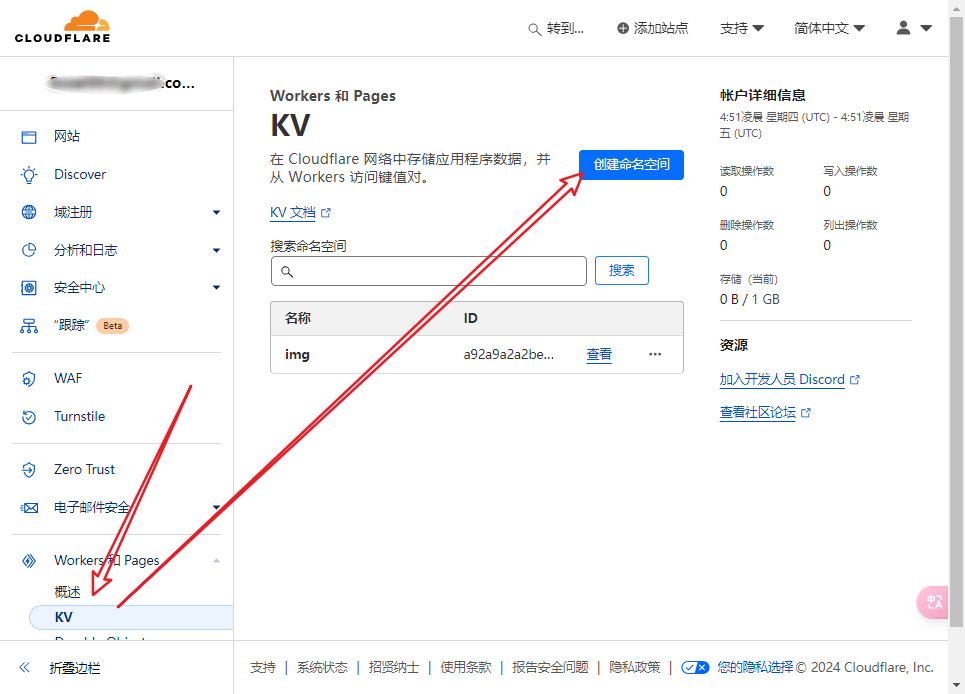Open the 支持 dropdown menu
The width and height of the screenshot is (965, 694).
741,28
